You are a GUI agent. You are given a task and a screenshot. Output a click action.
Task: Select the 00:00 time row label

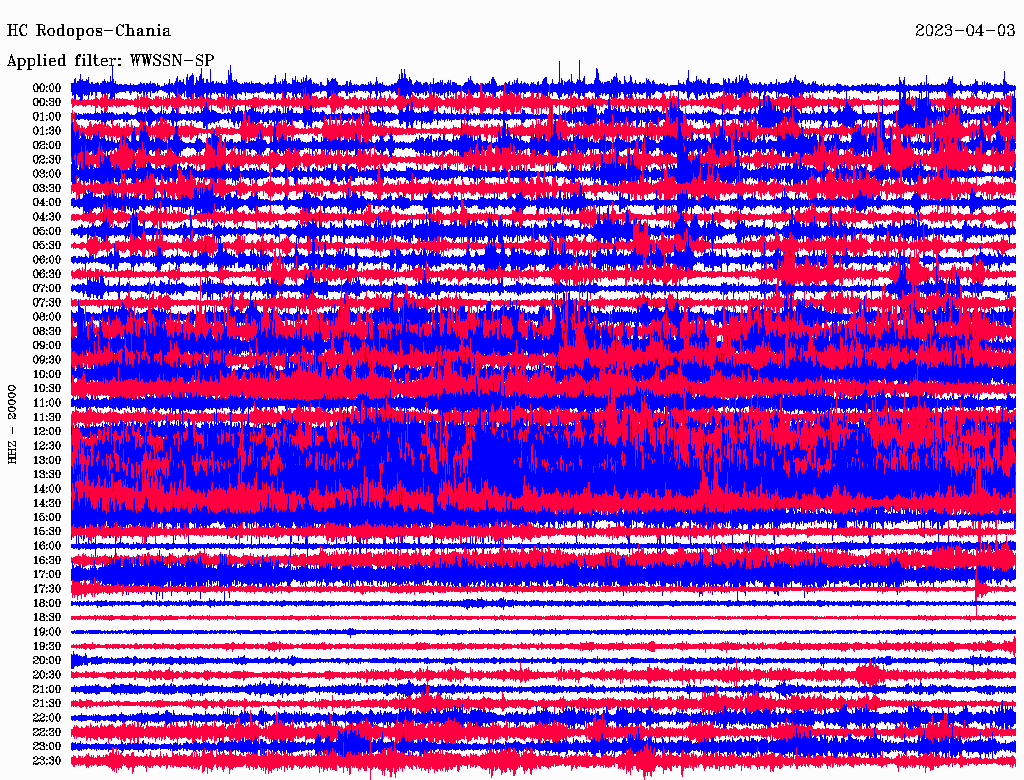47,88
